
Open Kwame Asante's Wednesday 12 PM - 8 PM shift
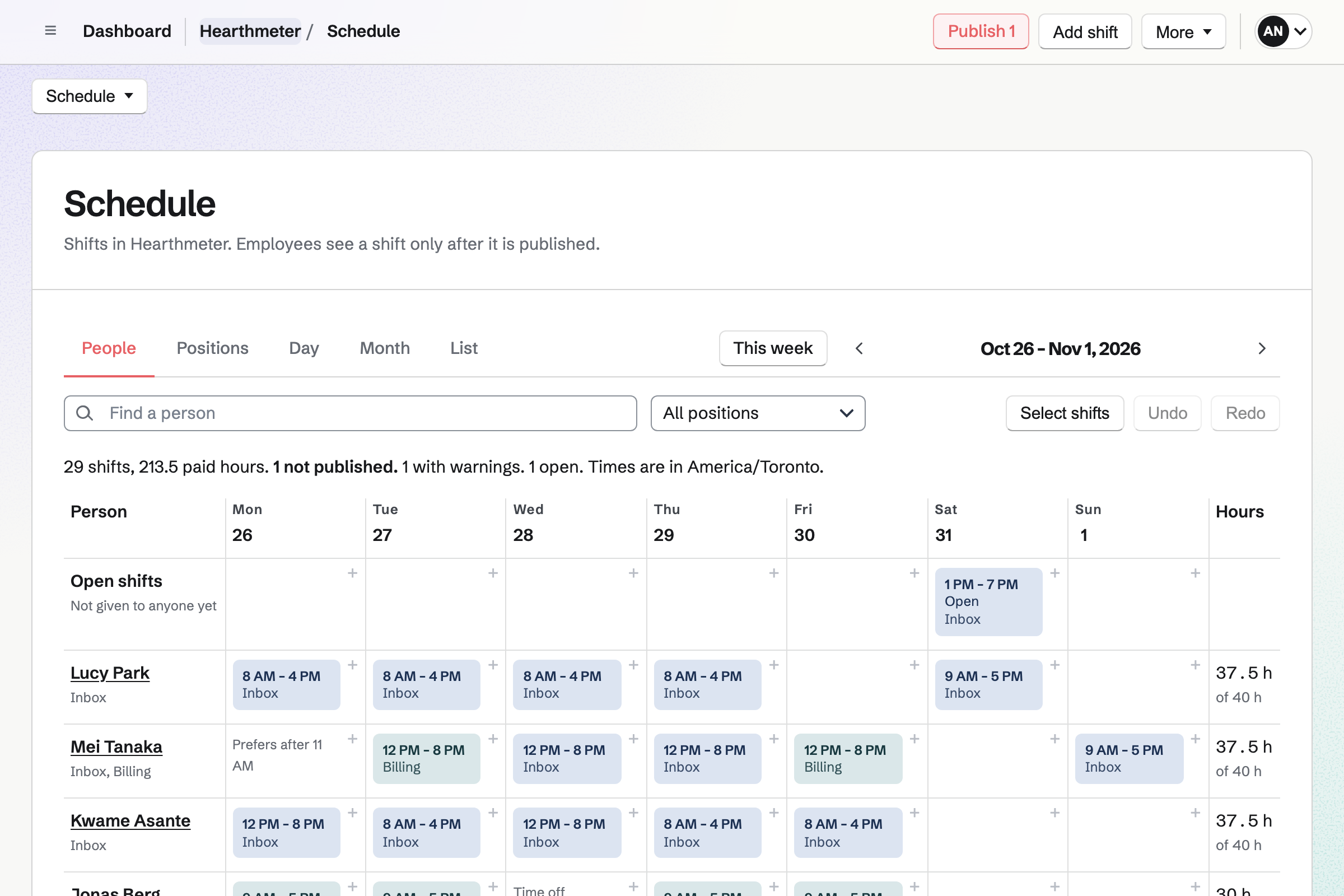pos(567,833)
